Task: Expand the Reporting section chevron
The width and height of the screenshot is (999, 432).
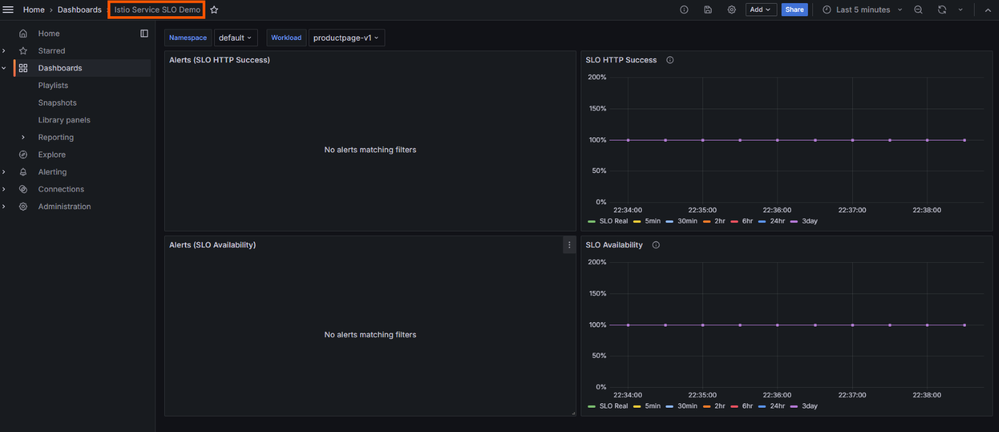Action: pos(23,137)
